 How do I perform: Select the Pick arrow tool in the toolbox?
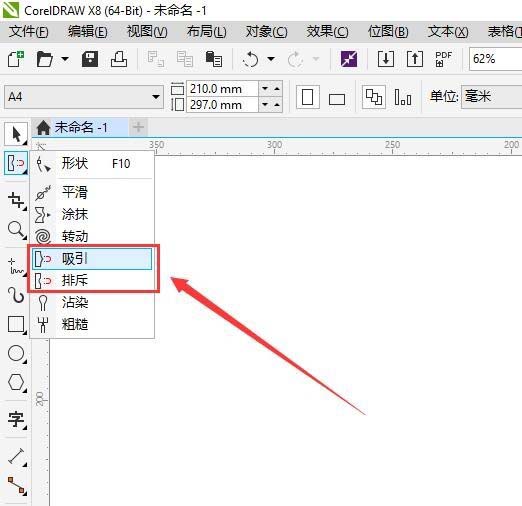pos(16,134)
